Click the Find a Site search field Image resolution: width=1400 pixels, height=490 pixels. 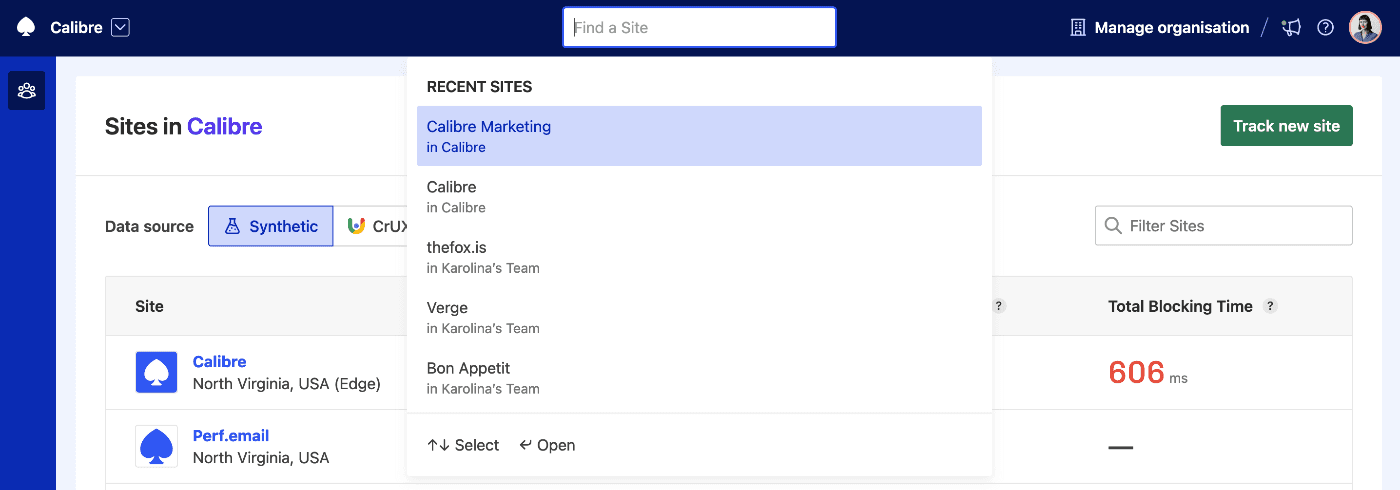699,28
